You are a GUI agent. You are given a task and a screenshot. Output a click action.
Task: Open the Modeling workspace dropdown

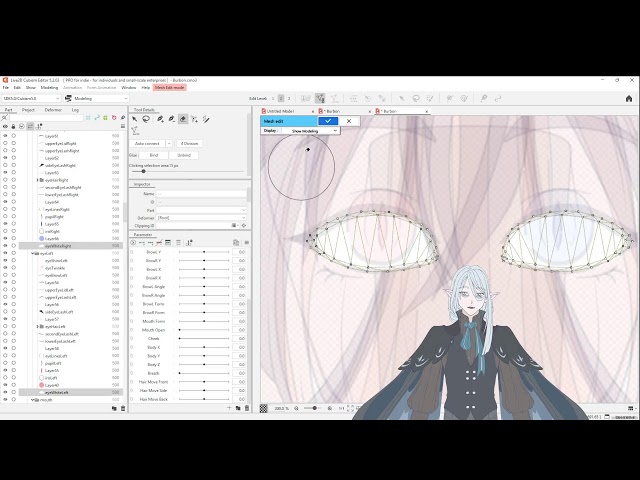(96, 98)
